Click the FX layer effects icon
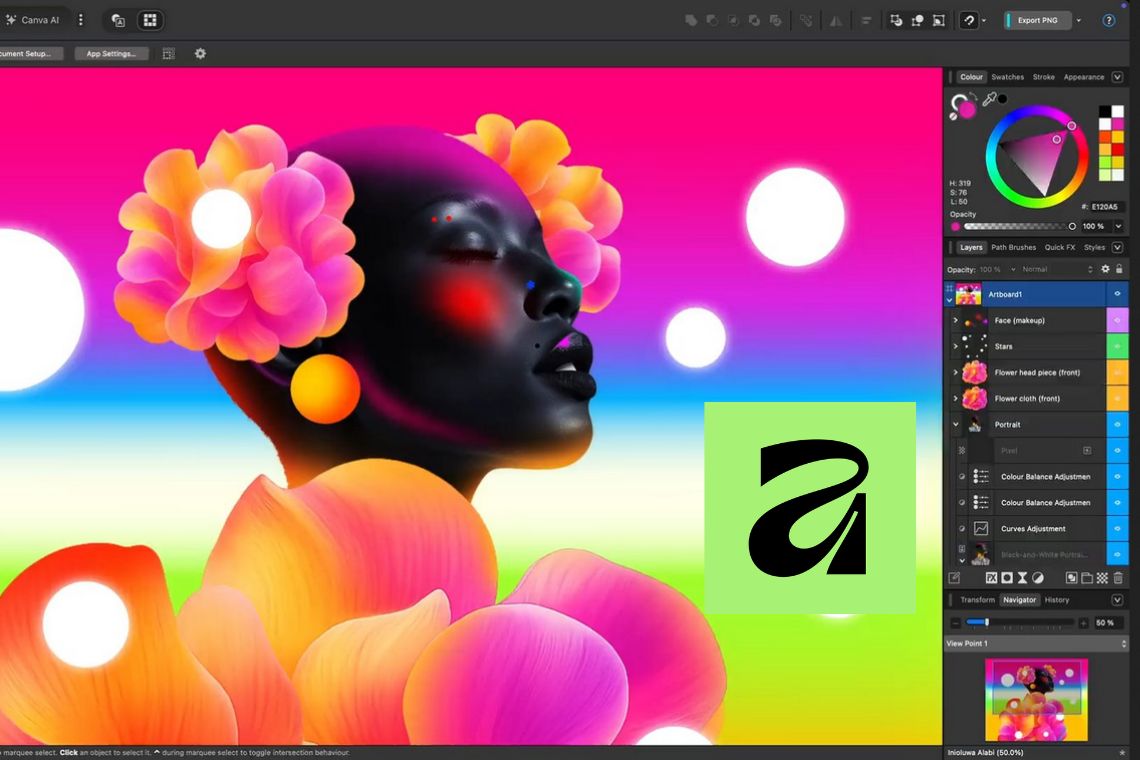The width and height of the screenshot is (1140, 760). pos(991,578)
